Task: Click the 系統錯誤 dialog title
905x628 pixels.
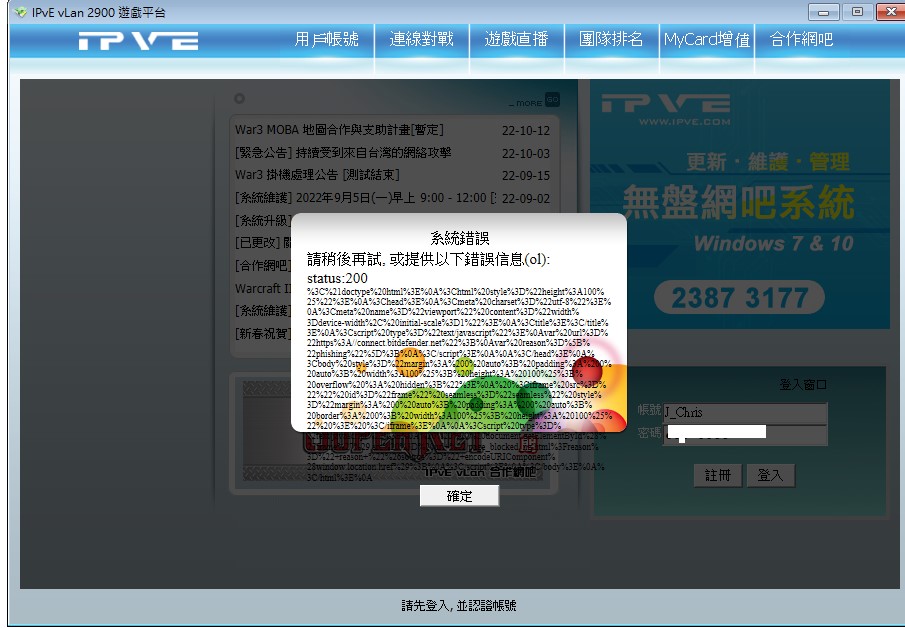Action: click(460, 238)
